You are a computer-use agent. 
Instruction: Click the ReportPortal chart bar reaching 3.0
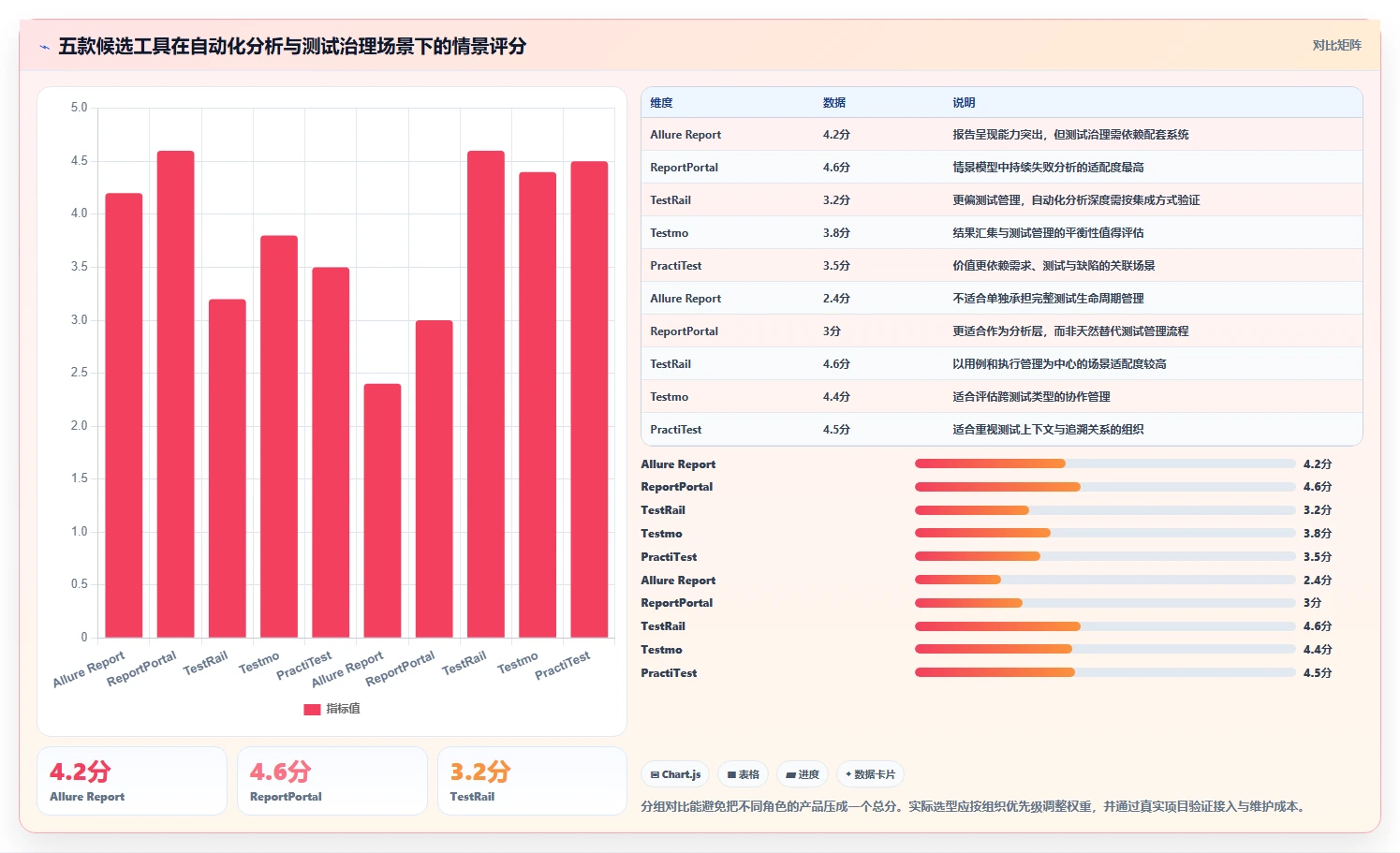(x=435, y=478)
